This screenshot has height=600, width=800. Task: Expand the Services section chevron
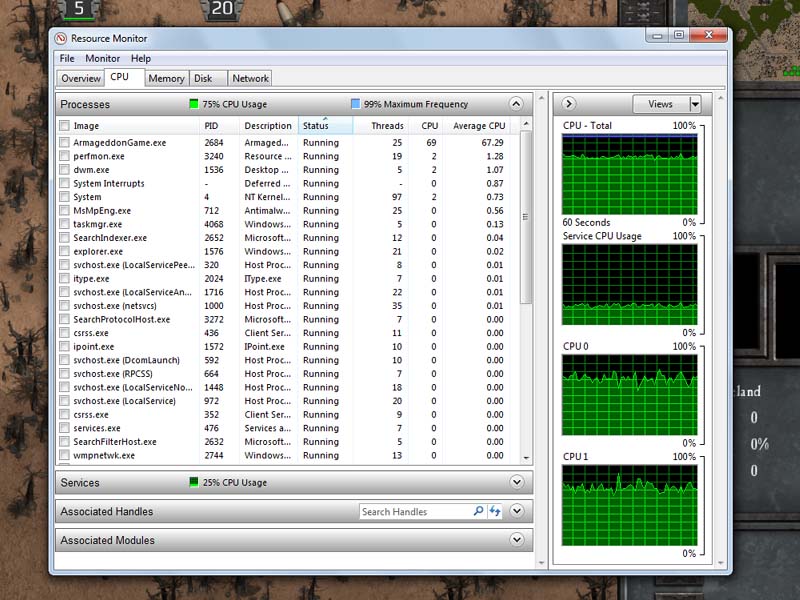tap(516, 482)
